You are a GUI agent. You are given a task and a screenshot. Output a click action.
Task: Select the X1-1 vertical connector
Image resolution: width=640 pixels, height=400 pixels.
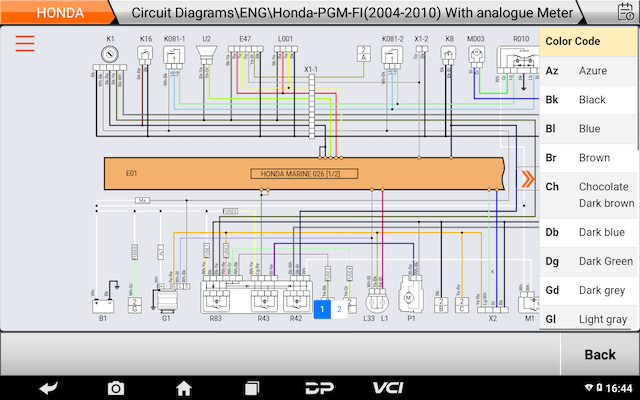(311, 107)
